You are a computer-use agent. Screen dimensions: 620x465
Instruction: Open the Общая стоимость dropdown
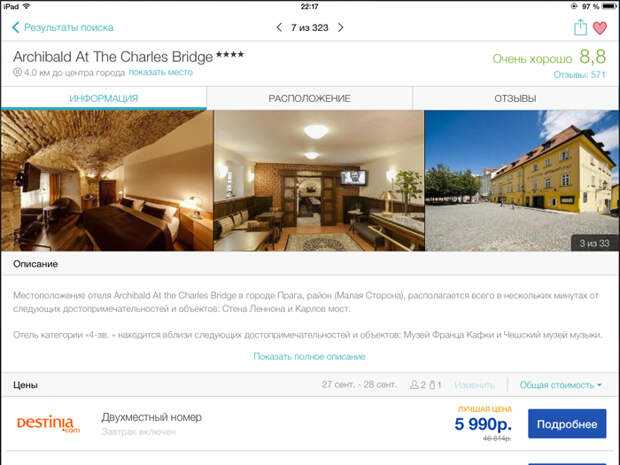[561, 385]
